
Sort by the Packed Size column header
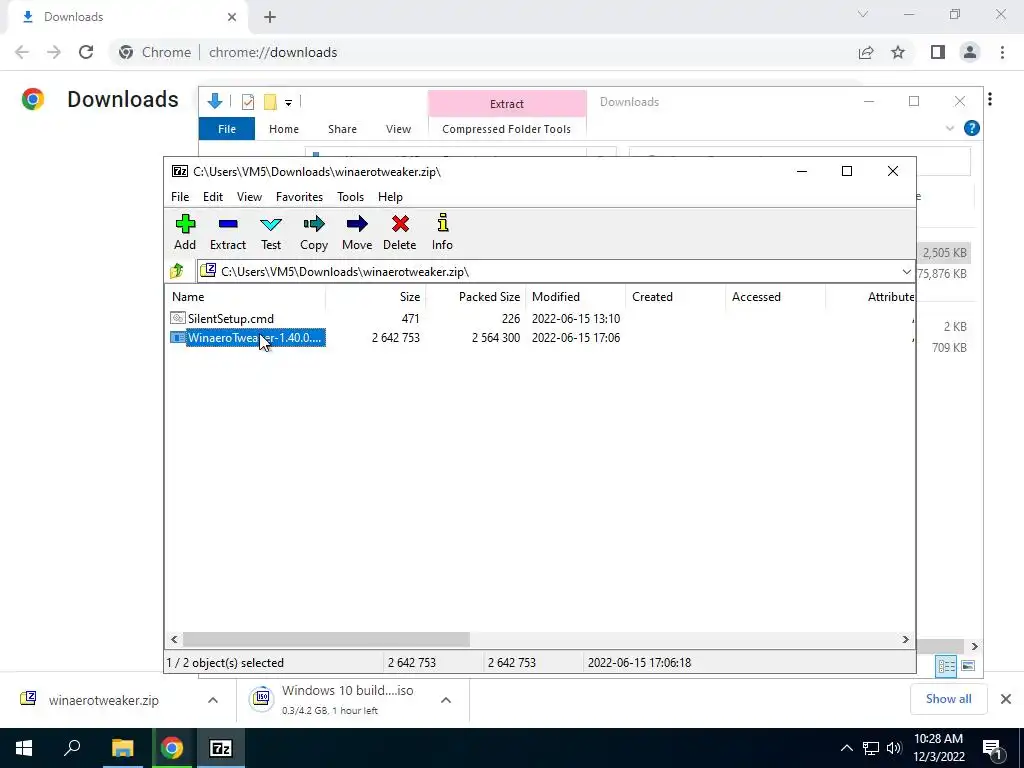coord(475,296)
